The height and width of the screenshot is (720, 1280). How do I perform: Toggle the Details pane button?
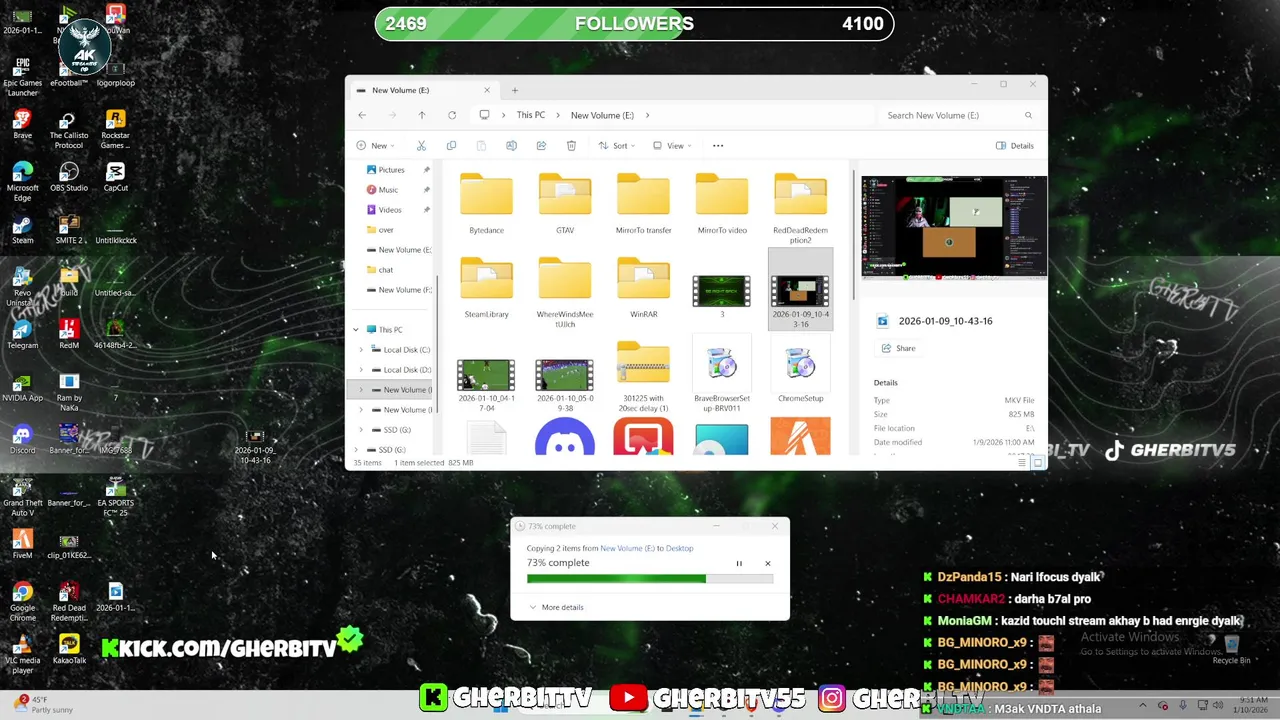click(x=1015, y=146)
